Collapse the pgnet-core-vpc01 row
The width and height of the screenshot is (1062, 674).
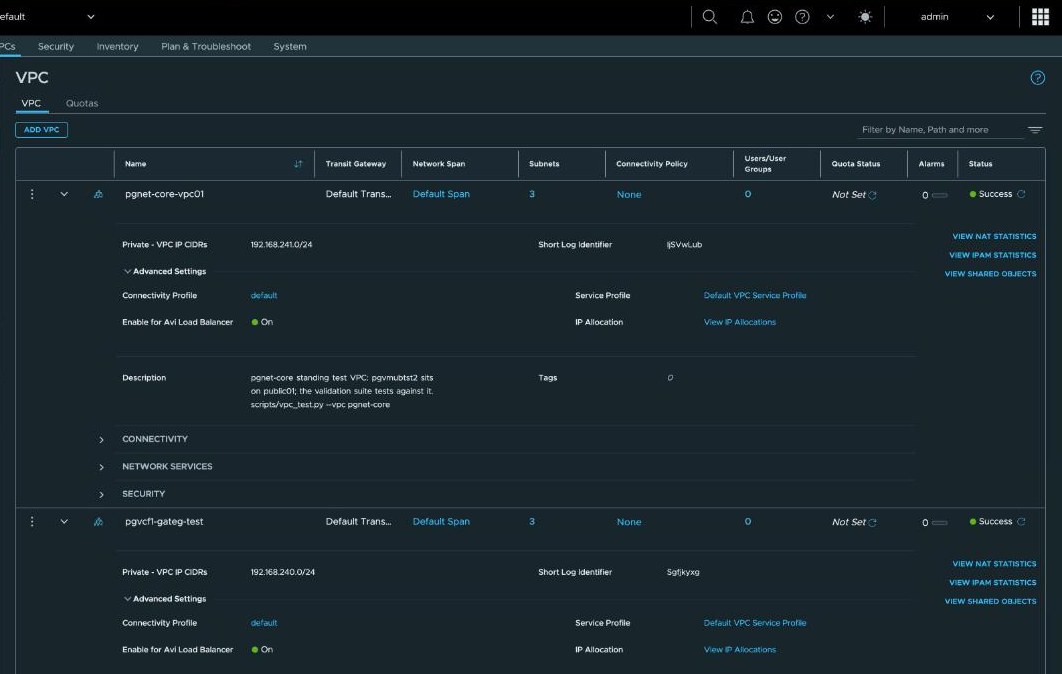(64, 194)
